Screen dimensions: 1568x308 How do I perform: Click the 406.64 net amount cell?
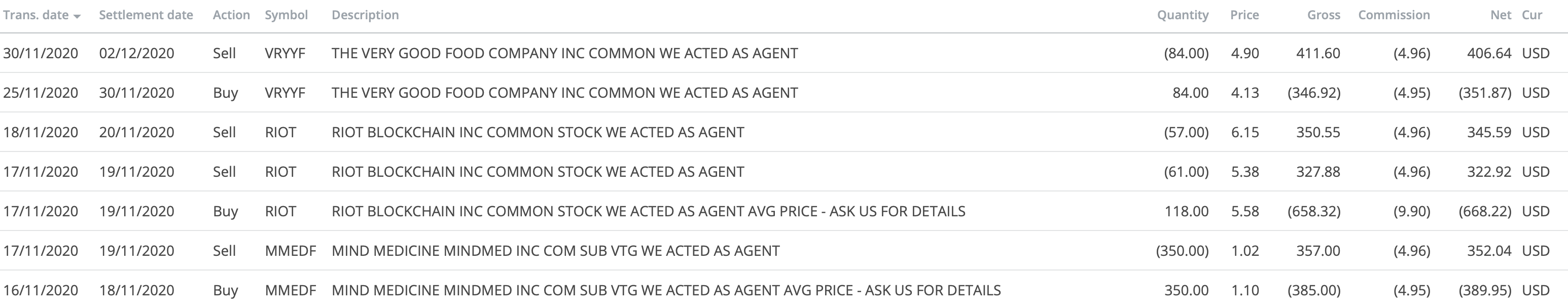1488,54
